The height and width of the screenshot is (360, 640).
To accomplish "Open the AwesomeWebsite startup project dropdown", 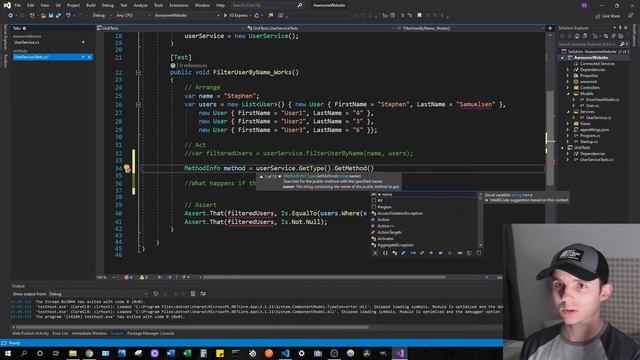I will [x=186, y=16].
